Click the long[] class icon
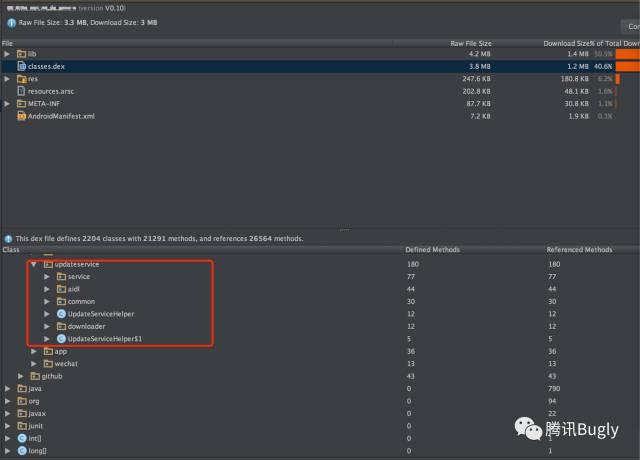This screenshot has height=460, width=640. coord(22,451)
